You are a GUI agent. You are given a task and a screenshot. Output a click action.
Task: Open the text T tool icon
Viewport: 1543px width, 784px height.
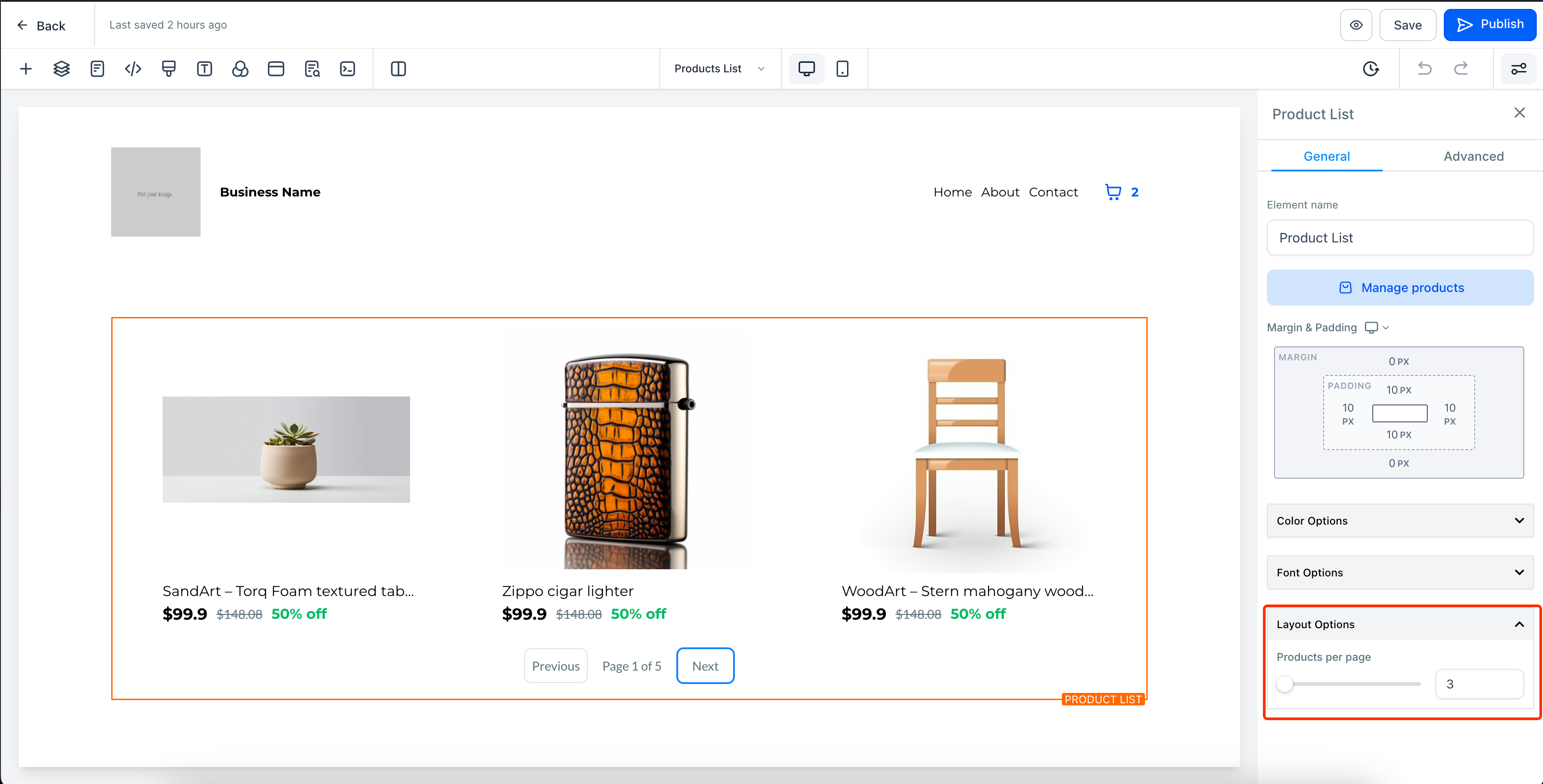coord(204,69)
